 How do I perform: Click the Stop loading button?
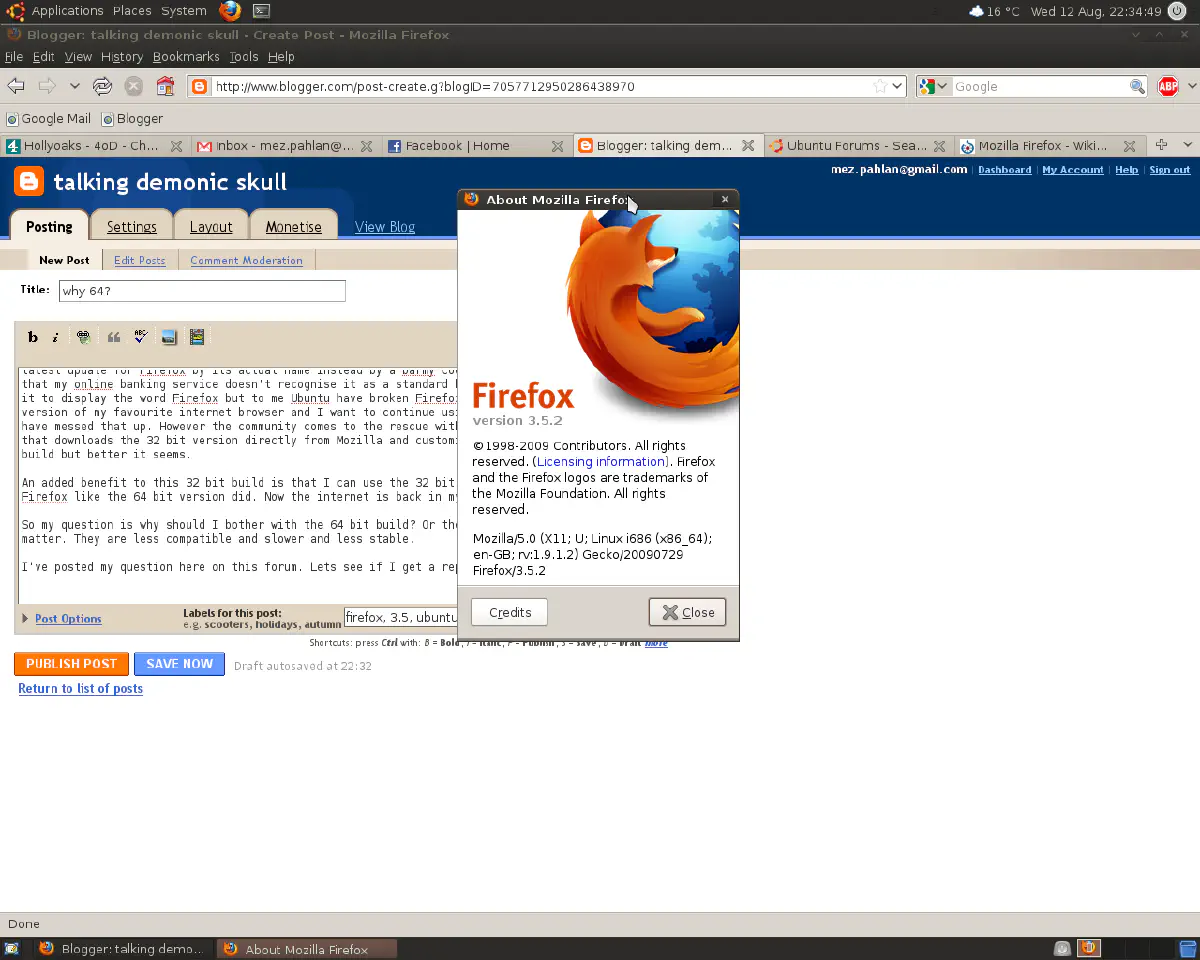[133, 86]
